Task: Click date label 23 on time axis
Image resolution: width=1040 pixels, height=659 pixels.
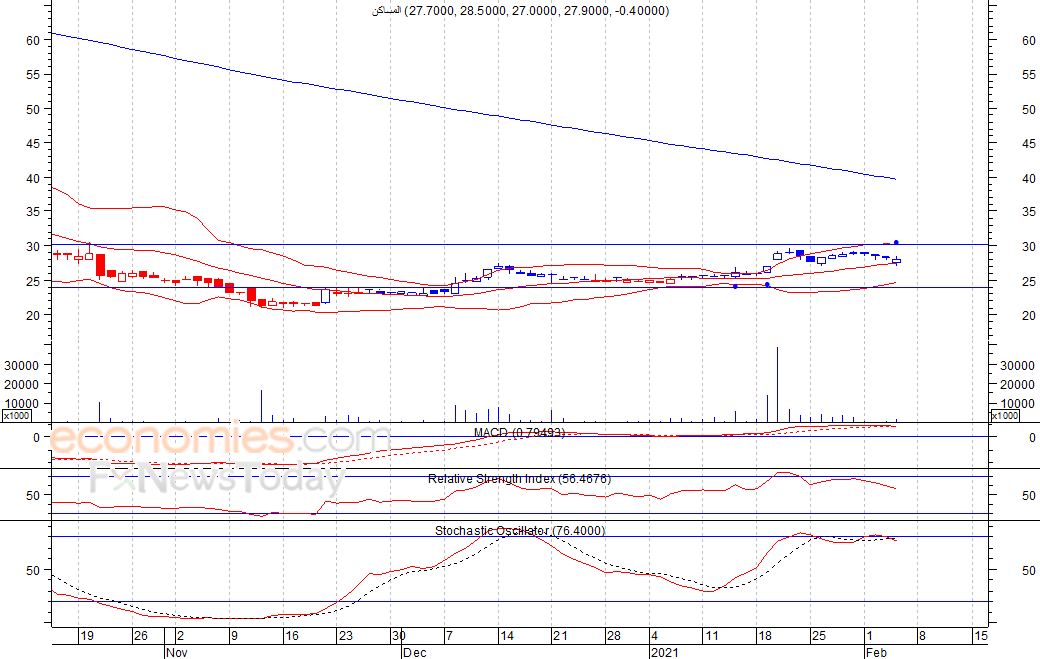Action: 346,636
